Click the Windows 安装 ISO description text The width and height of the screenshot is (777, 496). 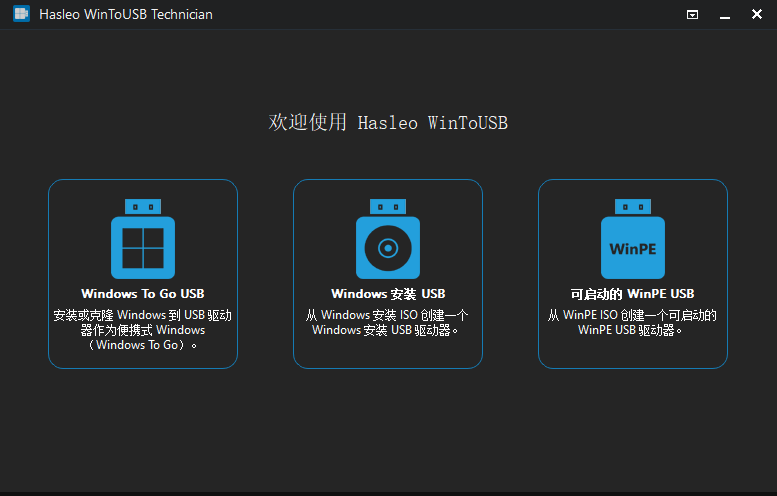click(388, 322)
